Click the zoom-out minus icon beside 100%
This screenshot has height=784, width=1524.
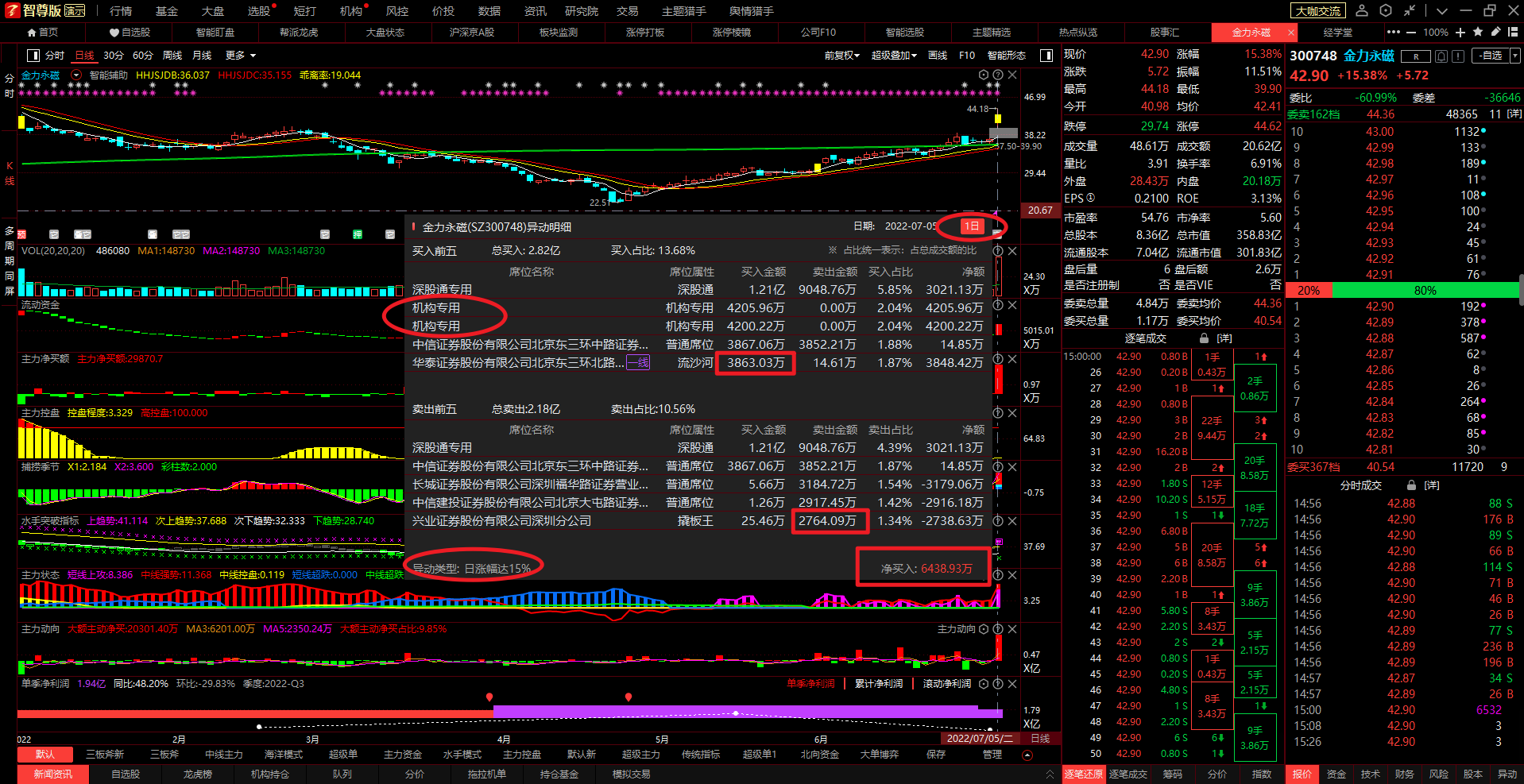(1411, 33)
